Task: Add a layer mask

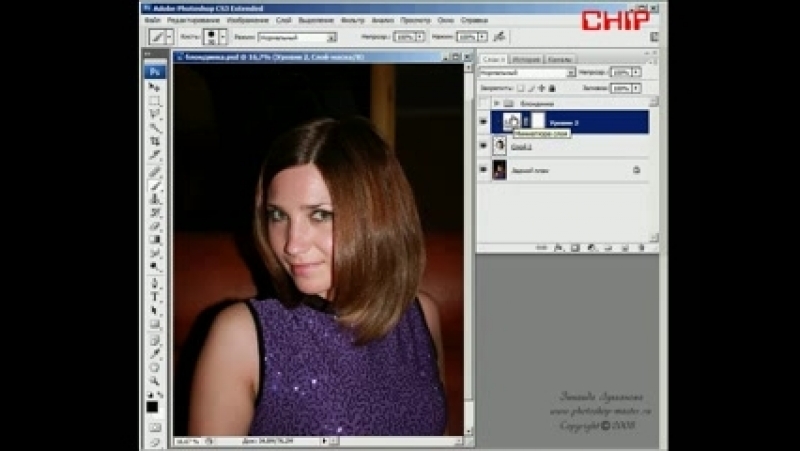Action: [x=575, y=248]
